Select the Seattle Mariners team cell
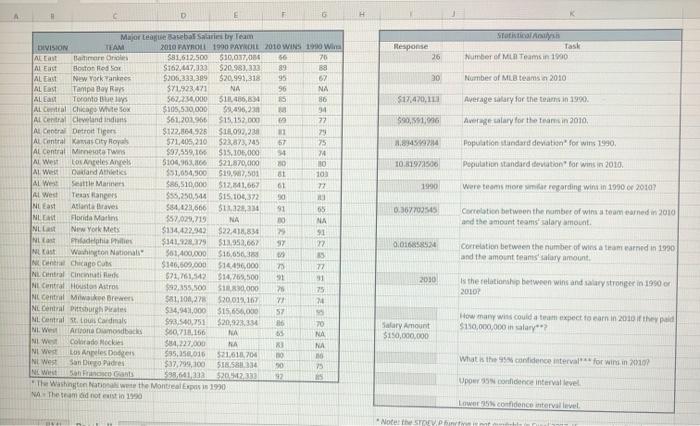The width and height of the screenshot is (700, 426). [114, 184]
